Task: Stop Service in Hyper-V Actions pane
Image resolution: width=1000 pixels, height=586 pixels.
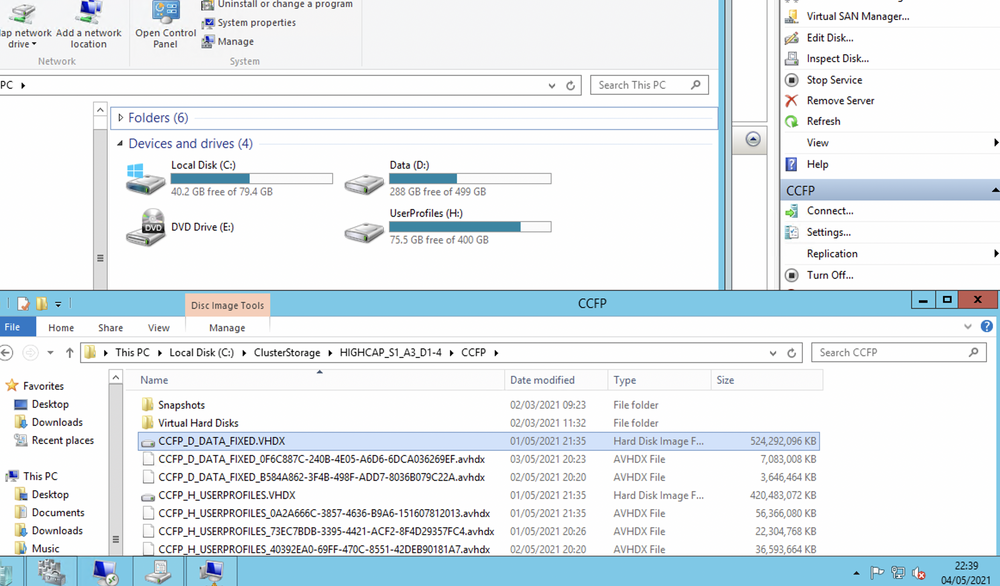Action: [x=834, y=80]
